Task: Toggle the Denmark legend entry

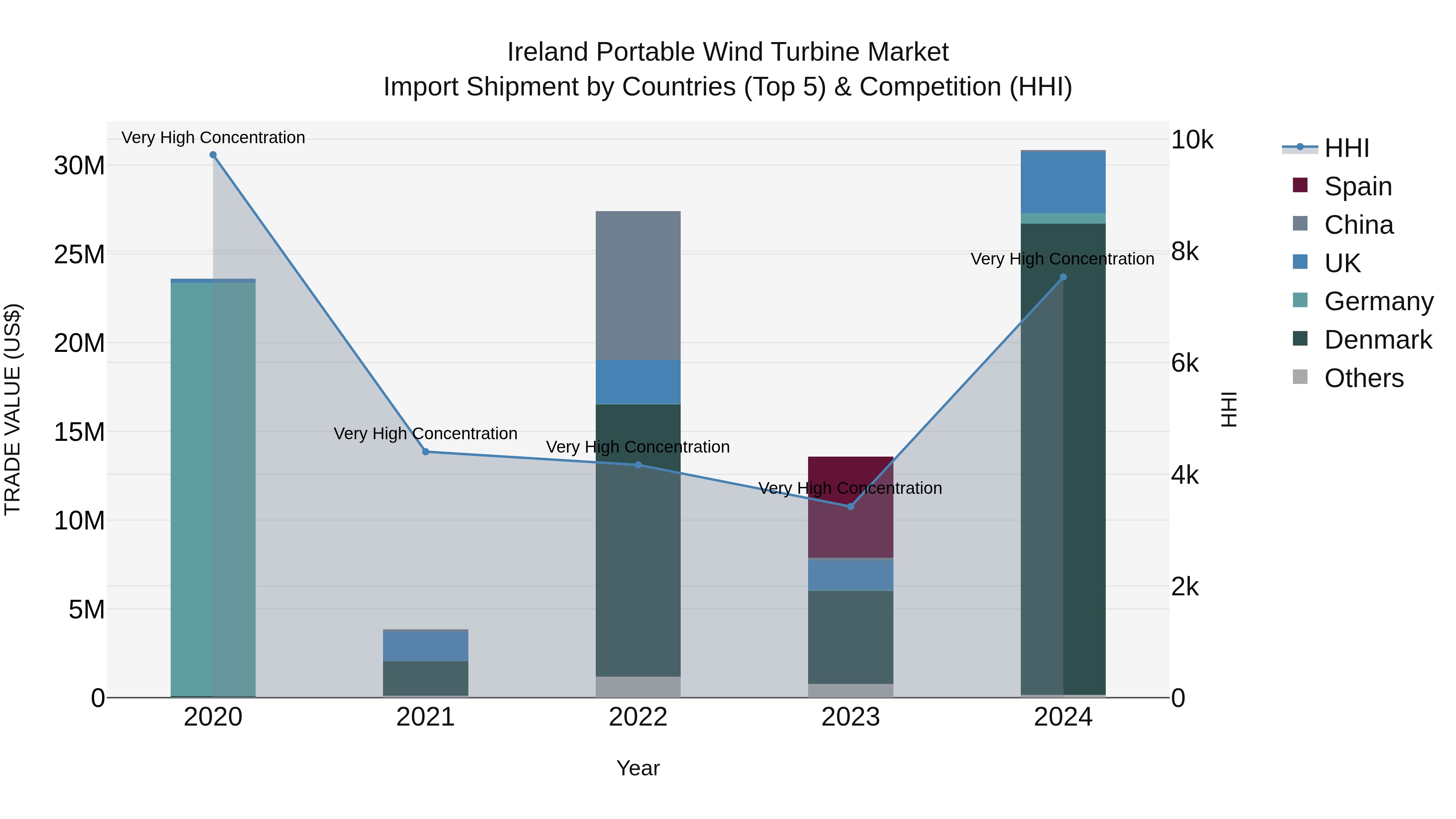Action: click(x=1362, y=339)
